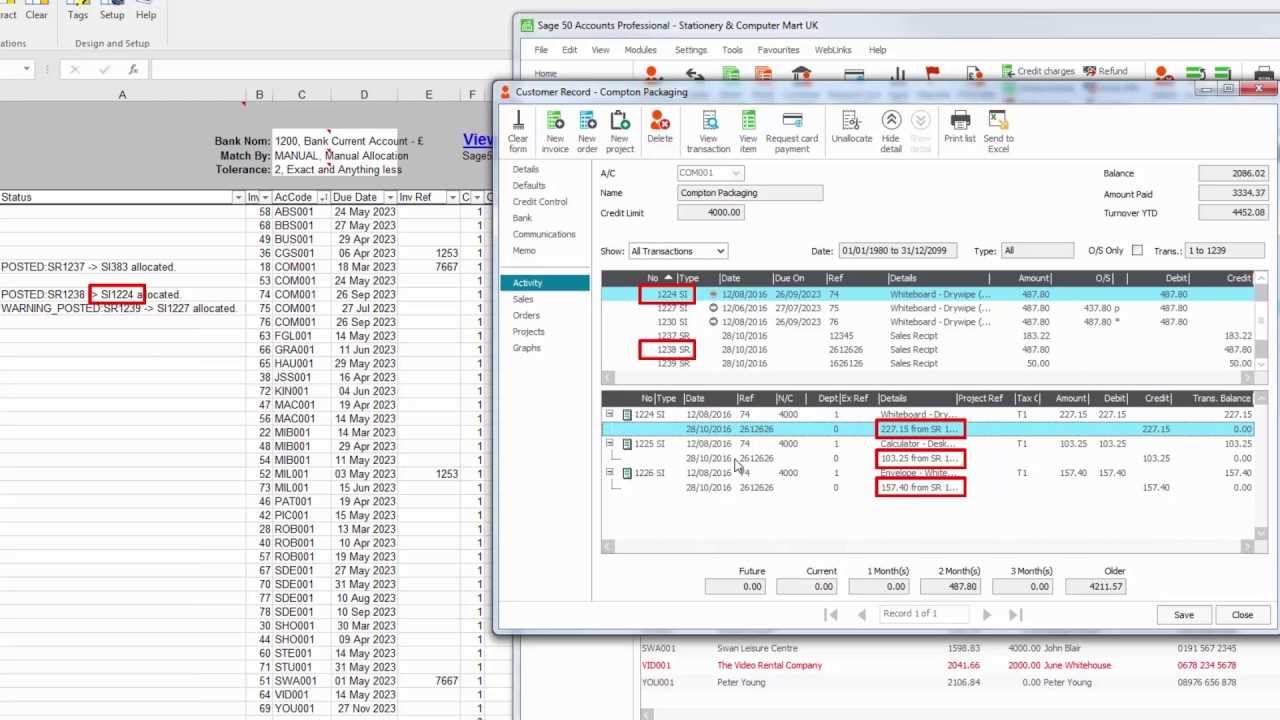Switch to the Orders tab
Viewport: 1280px width, 720px height.
click(526, 315)
